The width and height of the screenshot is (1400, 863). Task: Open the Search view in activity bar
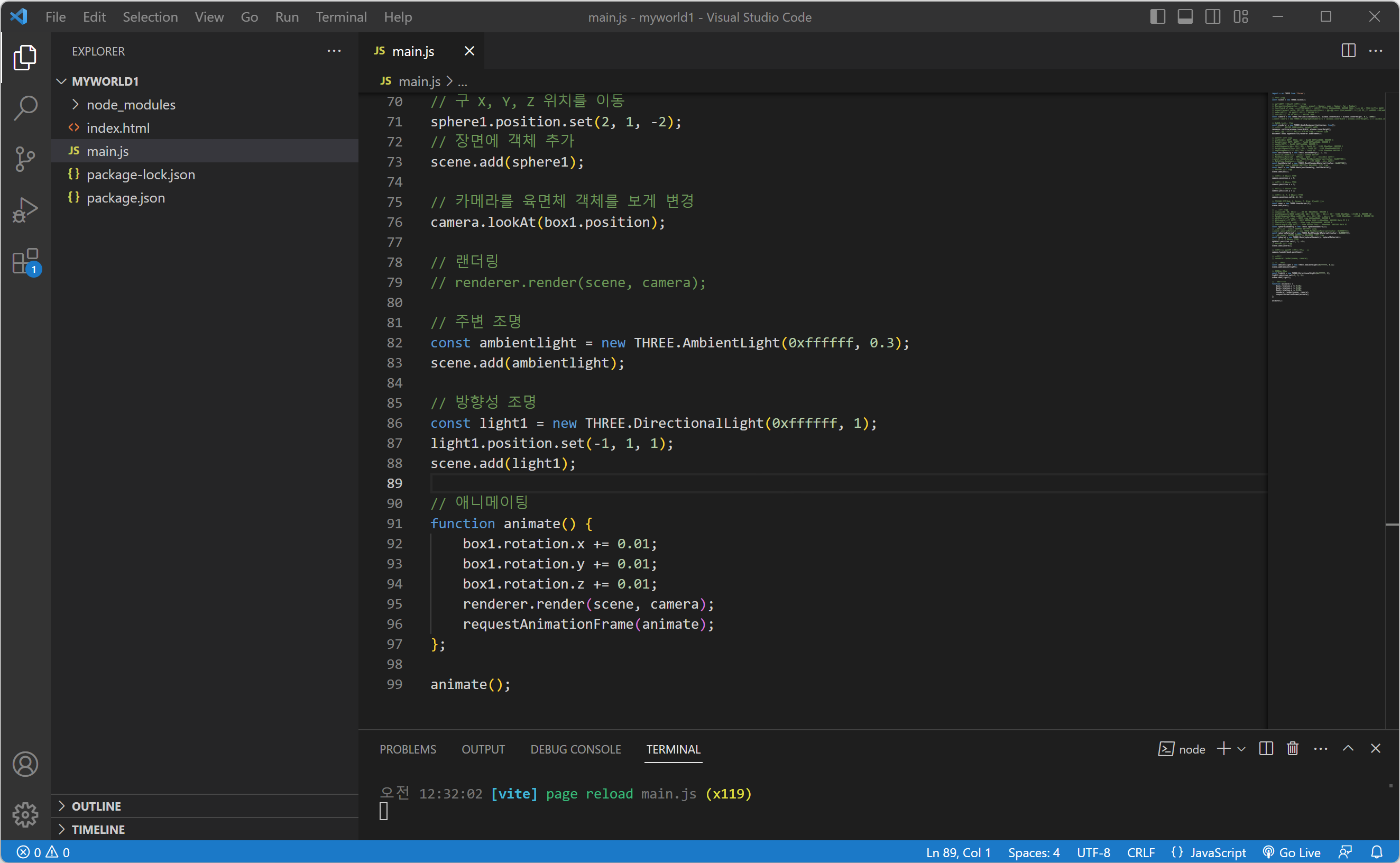tap(25, 107)
